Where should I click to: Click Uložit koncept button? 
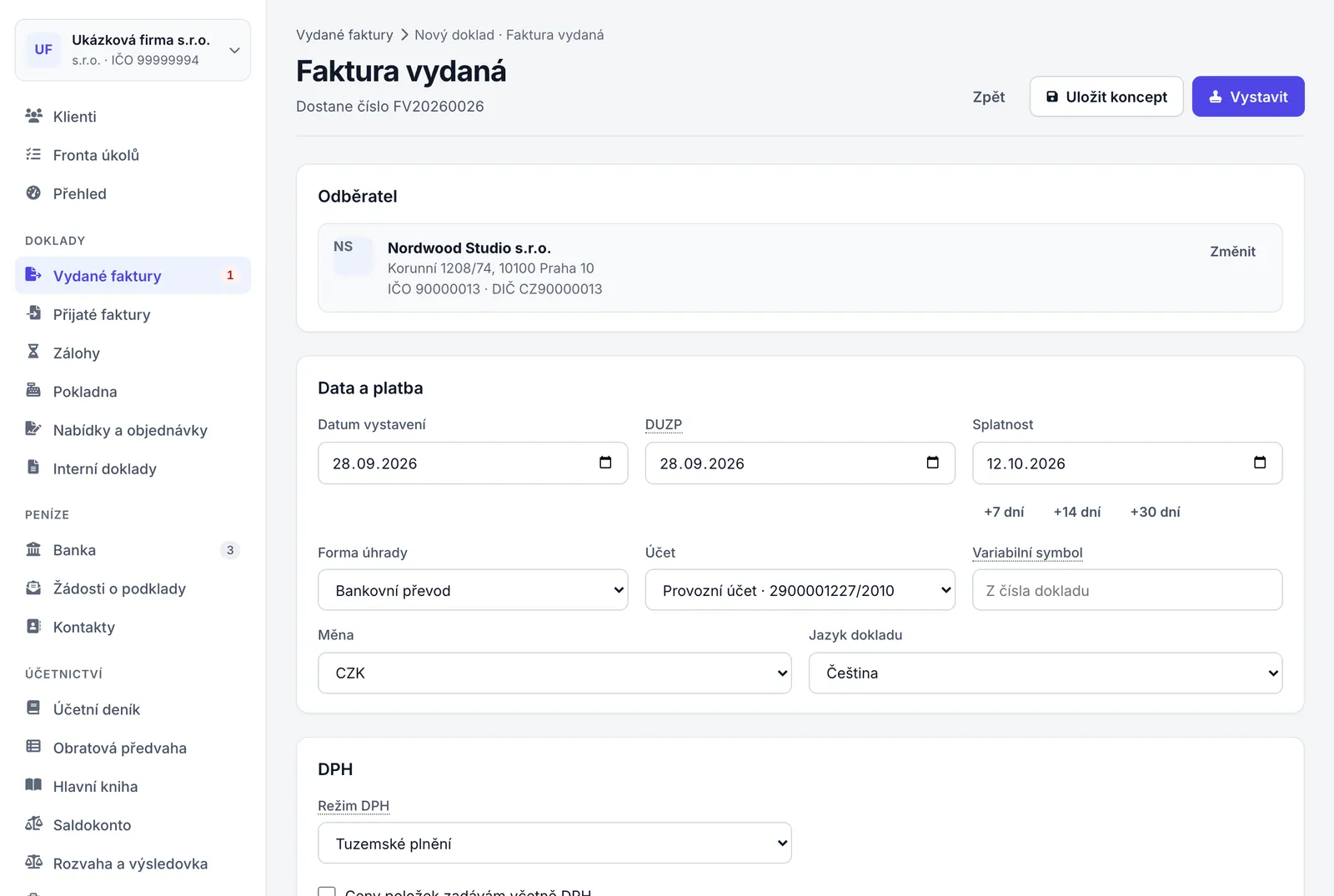click(x=1106, y=97)
